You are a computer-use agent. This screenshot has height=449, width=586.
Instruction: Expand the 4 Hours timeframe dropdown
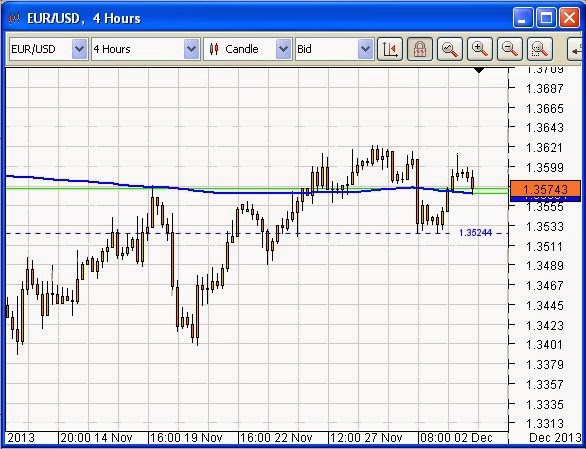[191, 49]
